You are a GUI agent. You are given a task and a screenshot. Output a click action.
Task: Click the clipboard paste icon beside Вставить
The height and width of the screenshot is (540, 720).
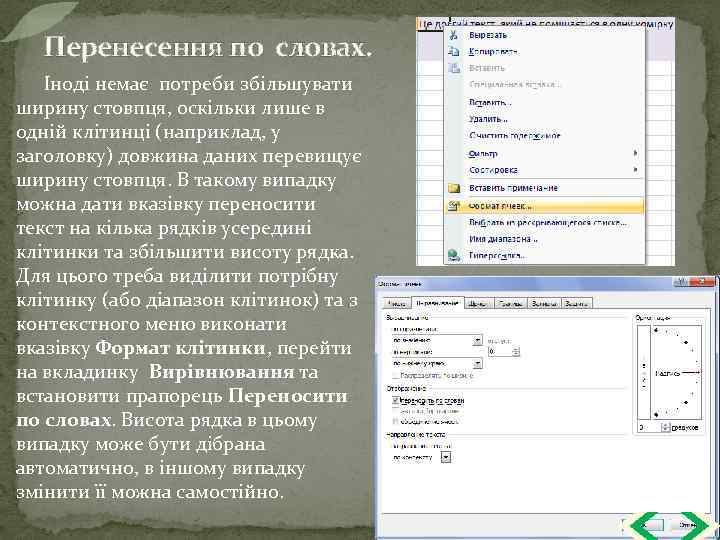coord(454,68)
